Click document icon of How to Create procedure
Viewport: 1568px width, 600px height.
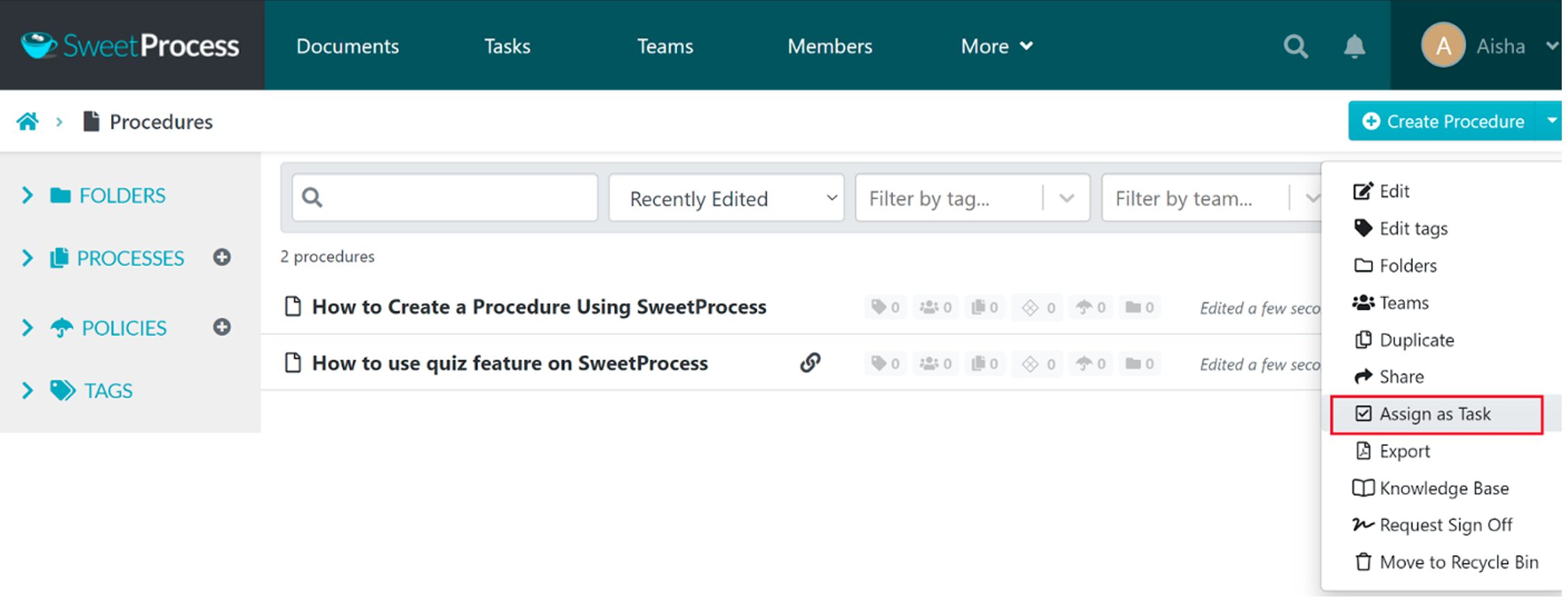294,307
